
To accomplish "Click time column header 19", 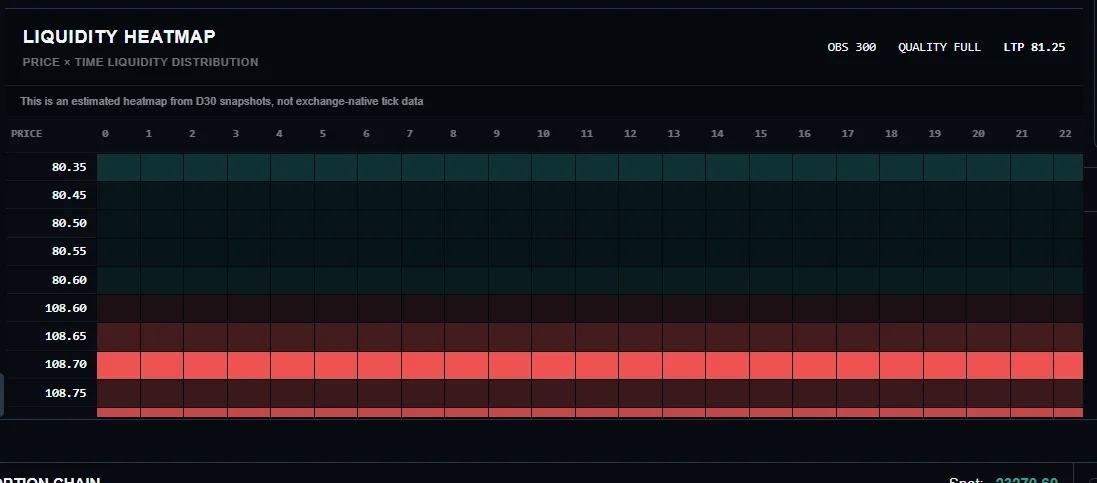I will [935, 134].
